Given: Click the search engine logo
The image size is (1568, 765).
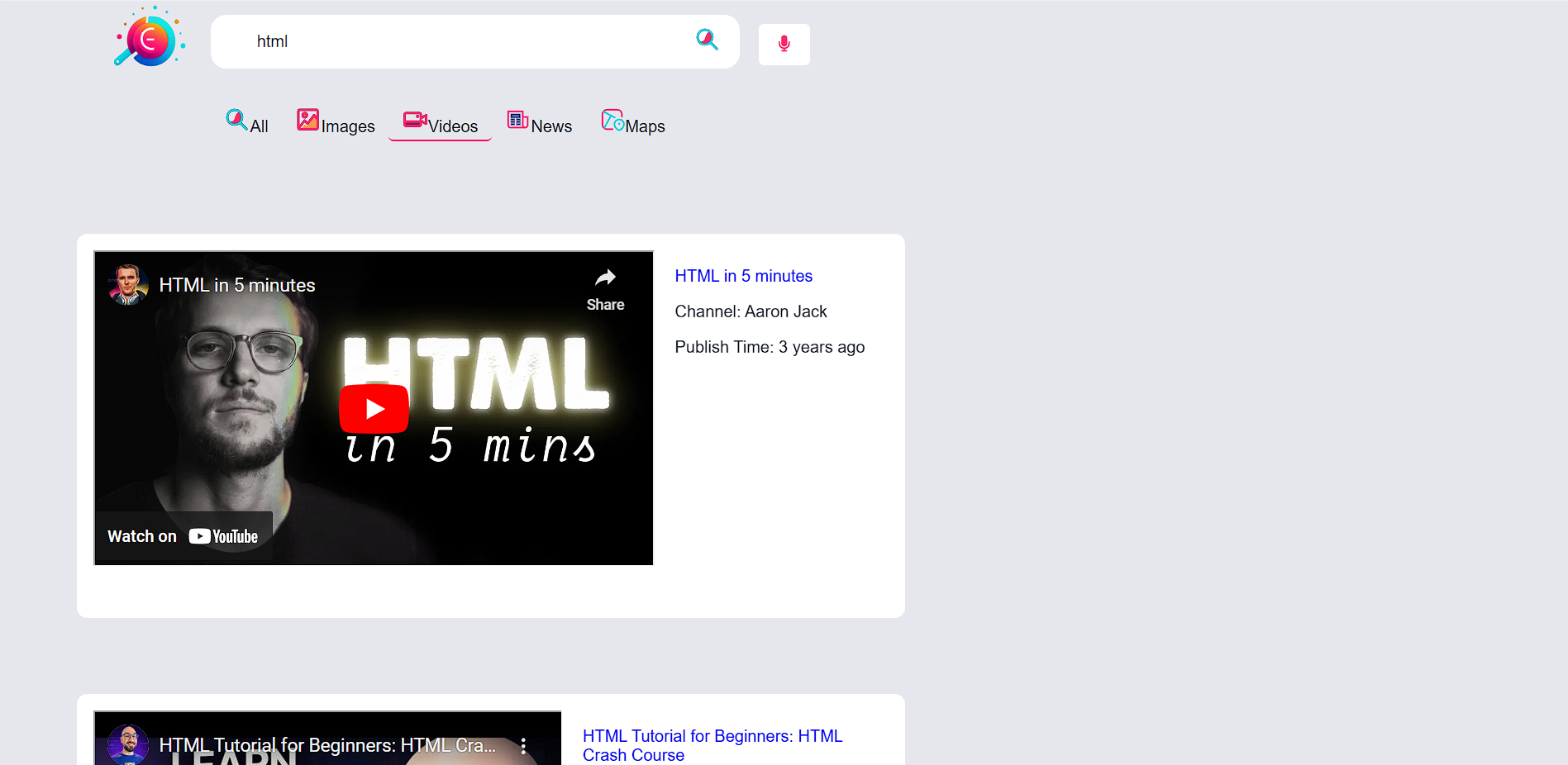Looking at the screenshot, I should pyautogui.click(x=150, y=37).
